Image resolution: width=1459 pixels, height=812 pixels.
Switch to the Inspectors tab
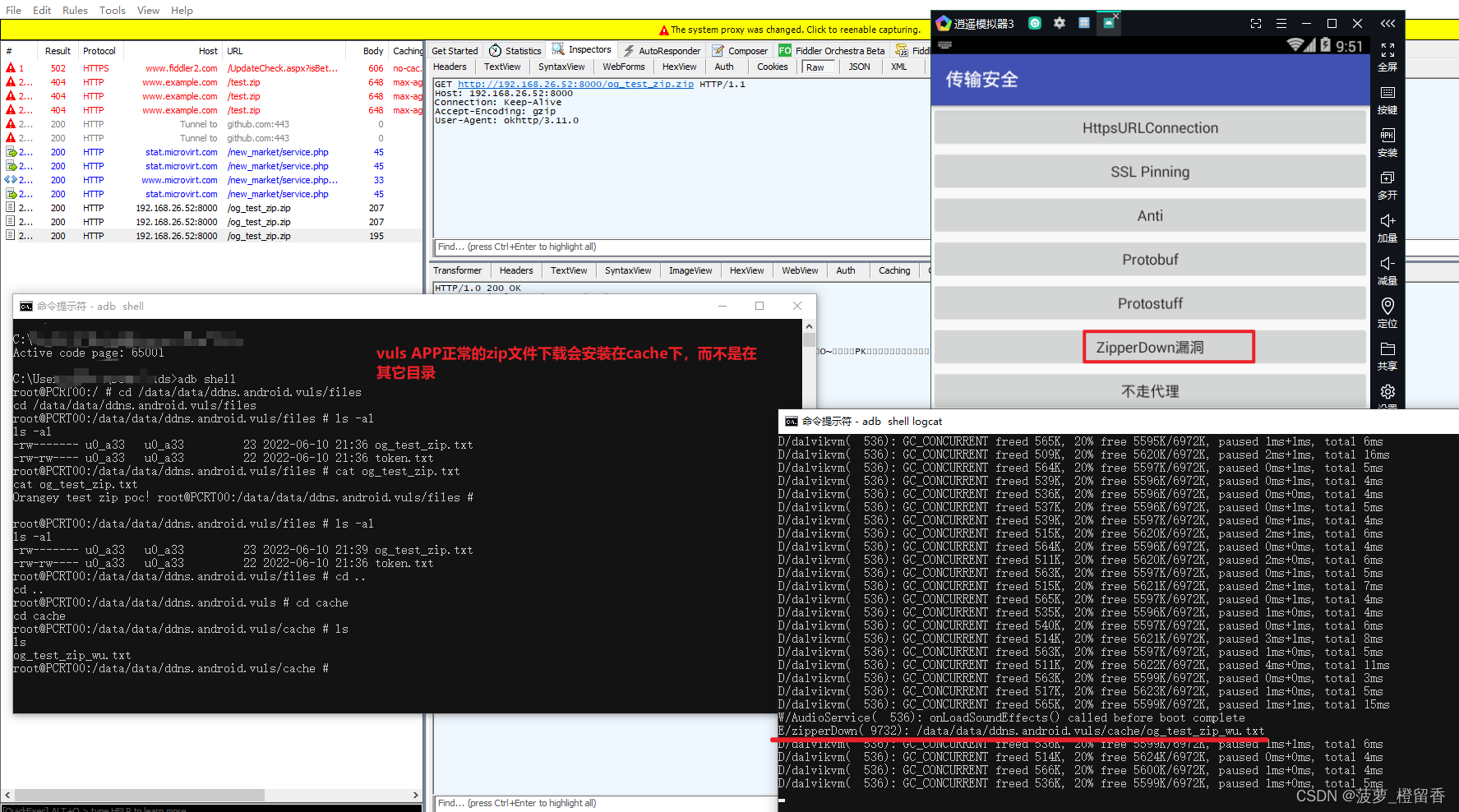click(x=582, y=49)
